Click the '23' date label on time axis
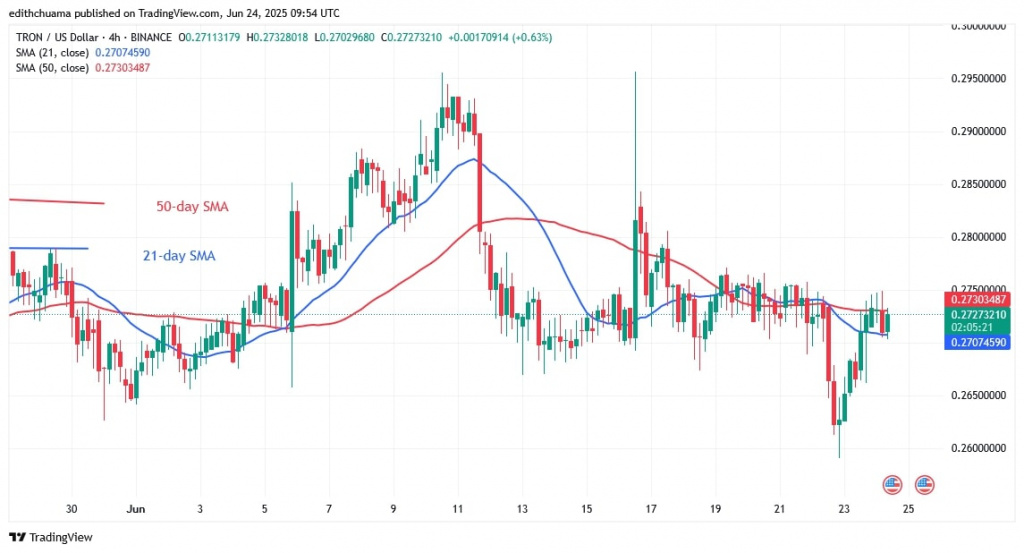 (x=843, y=508)
